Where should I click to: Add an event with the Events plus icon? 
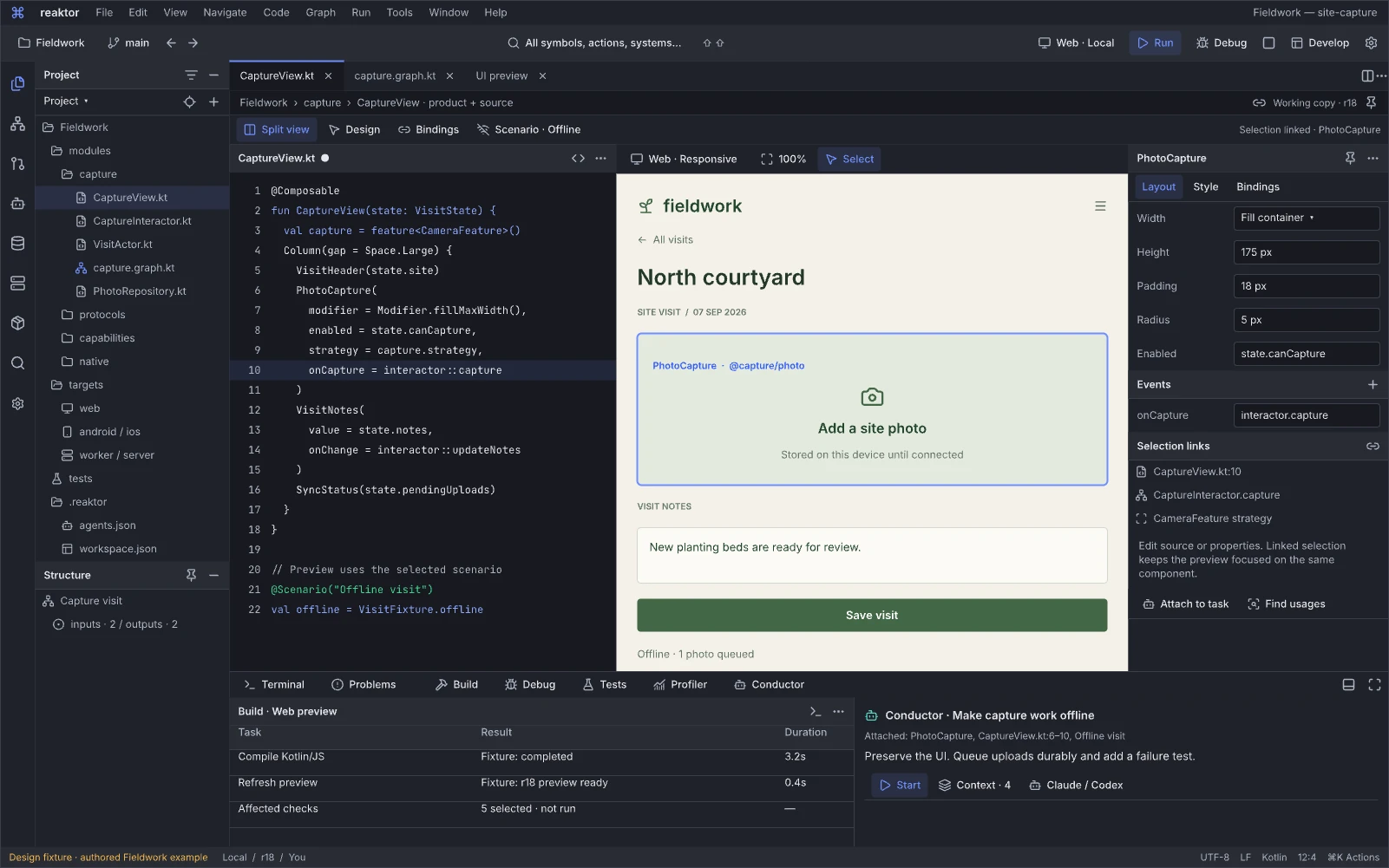coord(1373,385)
